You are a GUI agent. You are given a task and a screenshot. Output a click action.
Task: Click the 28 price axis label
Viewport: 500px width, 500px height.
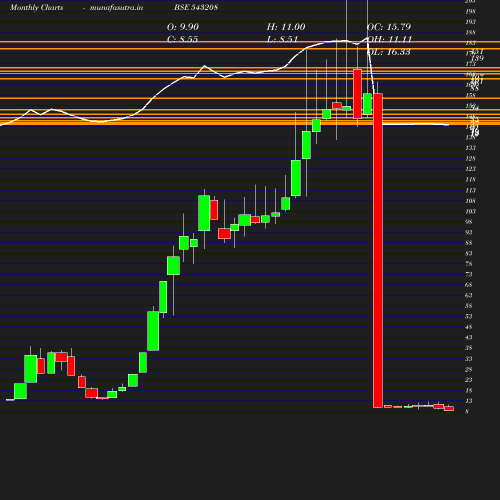469,369
